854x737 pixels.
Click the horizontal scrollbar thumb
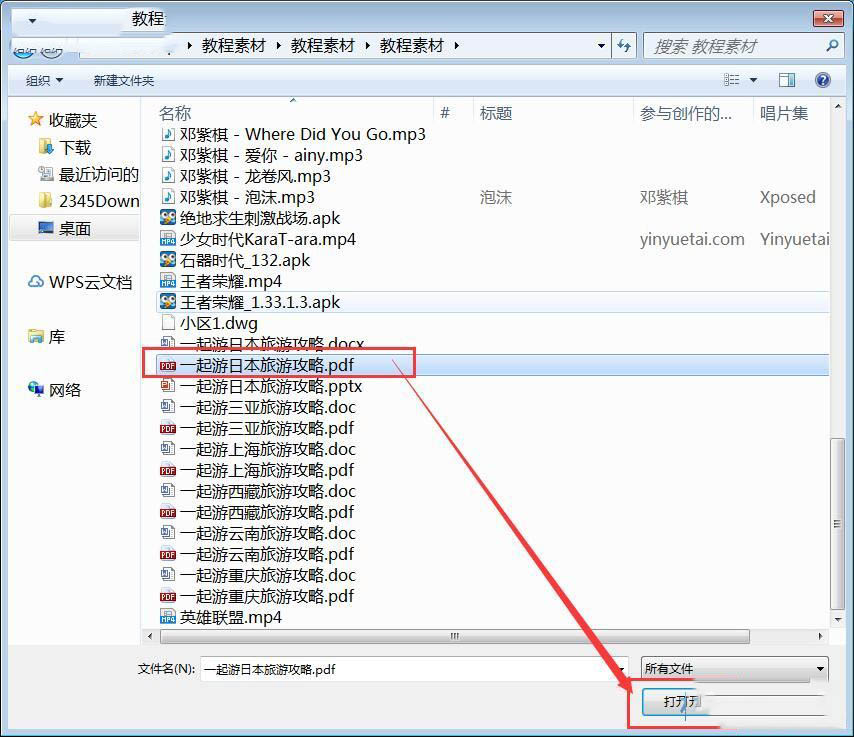coord(455,636)
